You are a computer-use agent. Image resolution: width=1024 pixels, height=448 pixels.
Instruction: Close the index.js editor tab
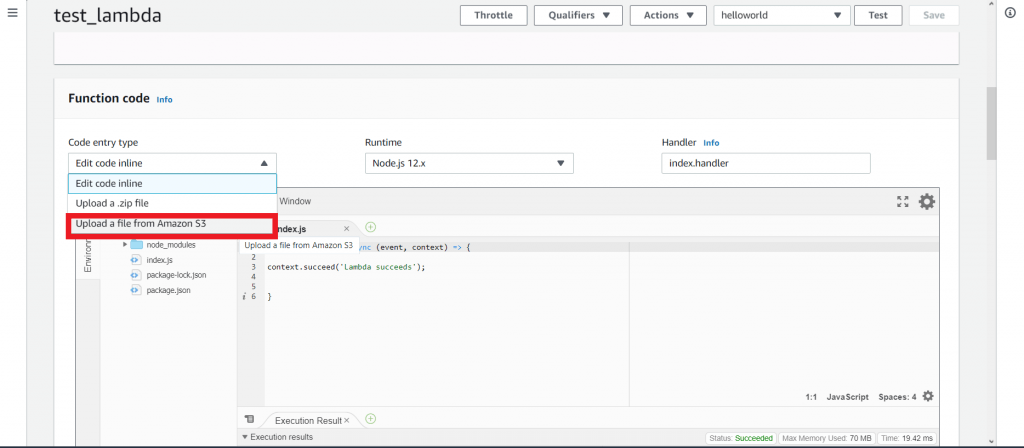pos(346,229)
